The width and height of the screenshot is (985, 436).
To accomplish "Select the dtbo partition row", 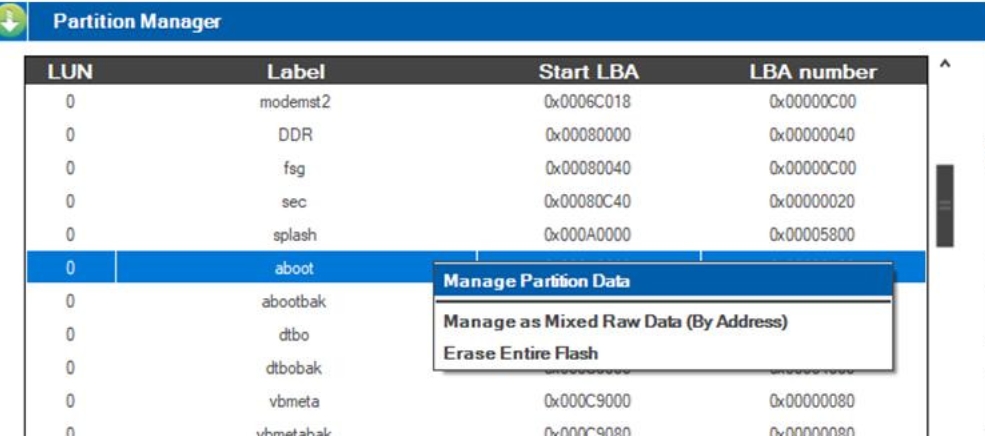I will point(295,335).
